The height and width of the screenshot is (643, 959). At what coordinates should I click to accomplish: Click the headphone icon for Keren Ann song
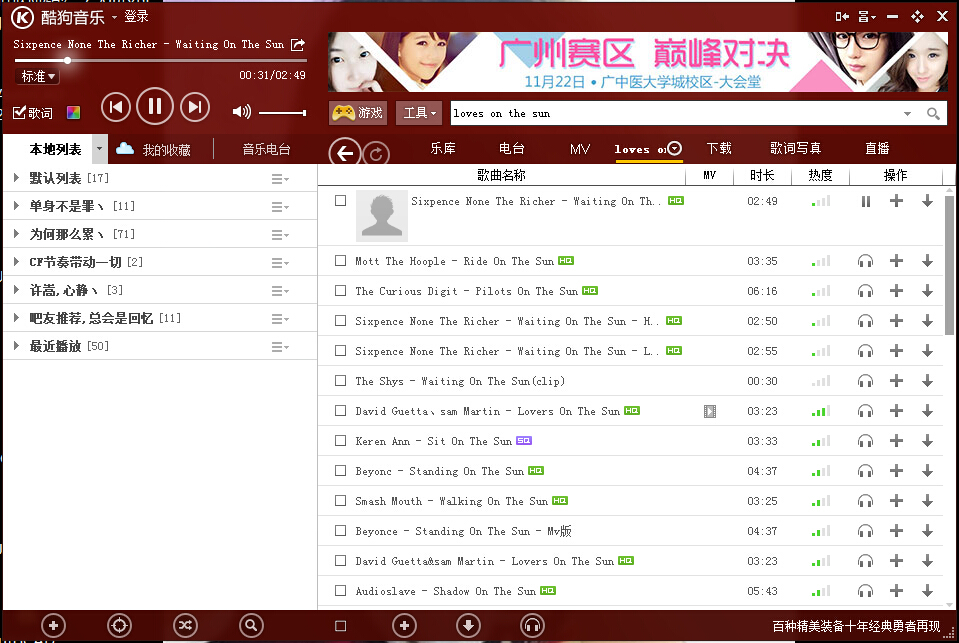865,441
